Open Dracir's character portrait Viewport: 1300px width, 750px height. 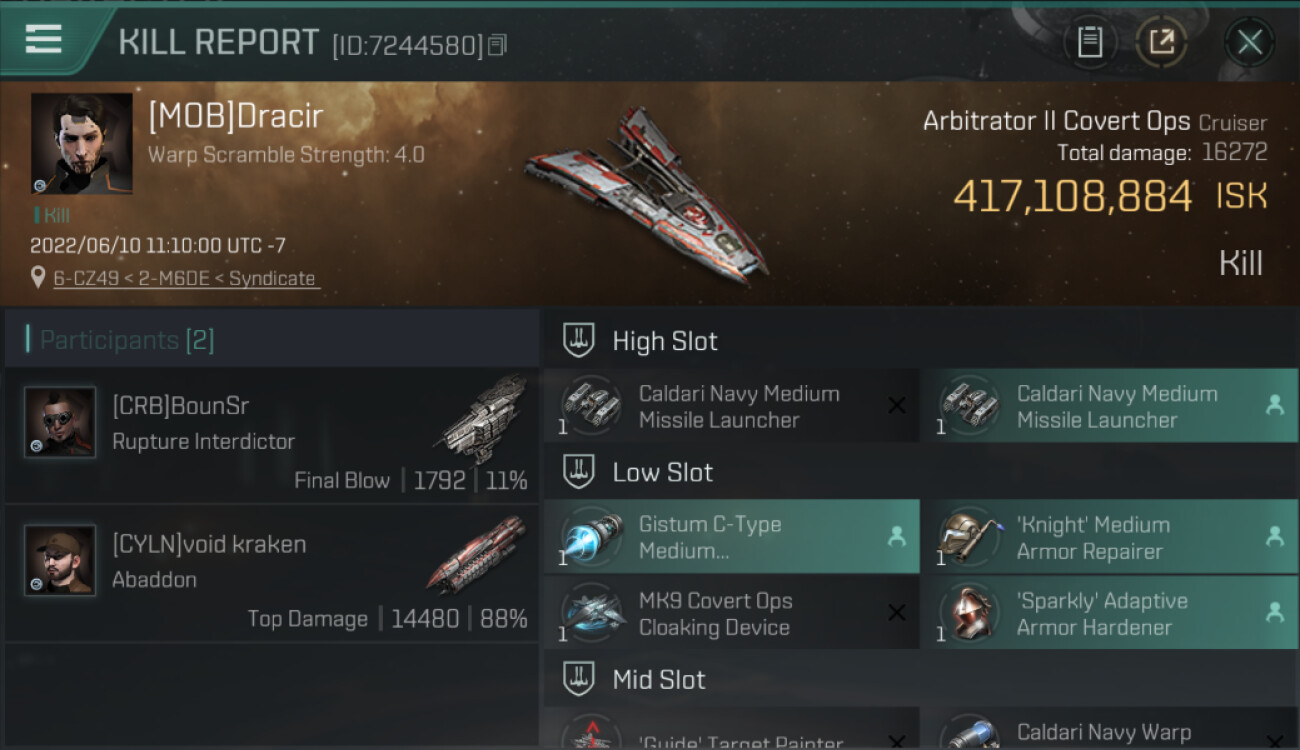(x=82, y=144)
